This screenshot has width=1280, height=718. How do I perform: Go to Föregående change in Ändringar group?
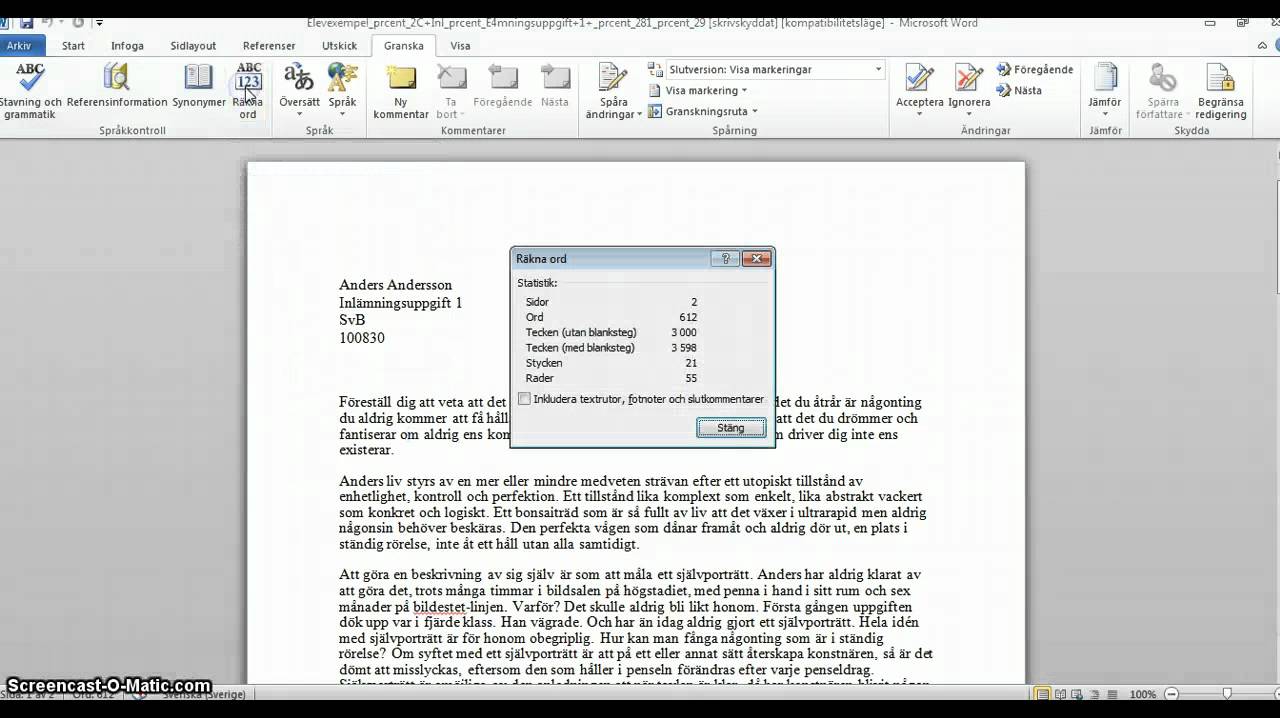[x=1035, y=69]
